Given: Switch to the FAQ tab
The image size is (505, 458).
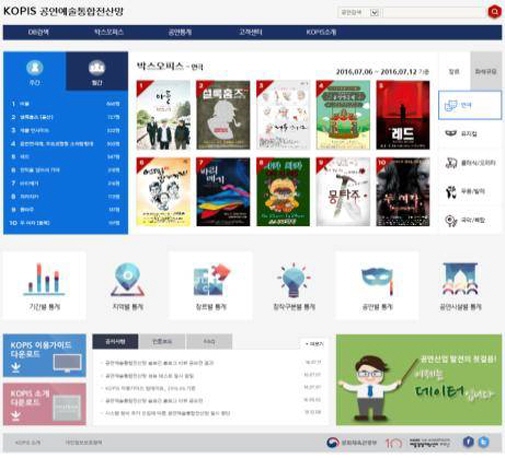Looking at the screenshot, I should 209,341.
